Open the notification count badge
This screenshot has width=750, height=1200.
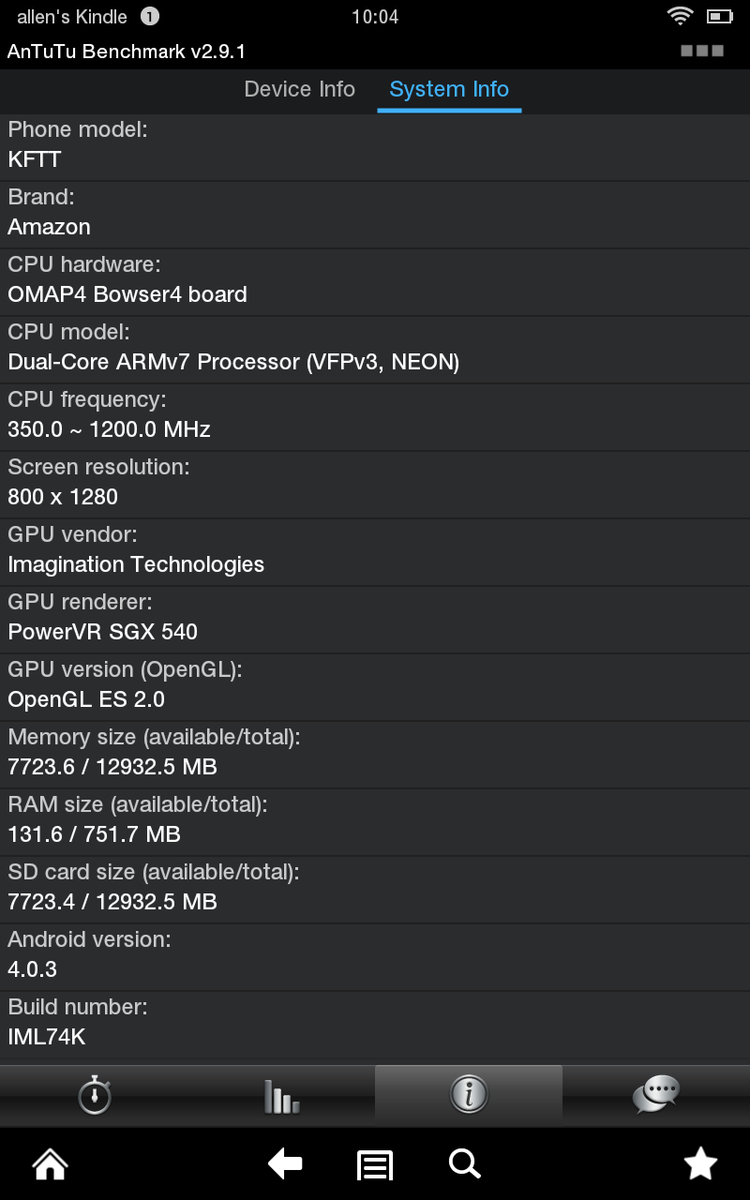(149, 16)
